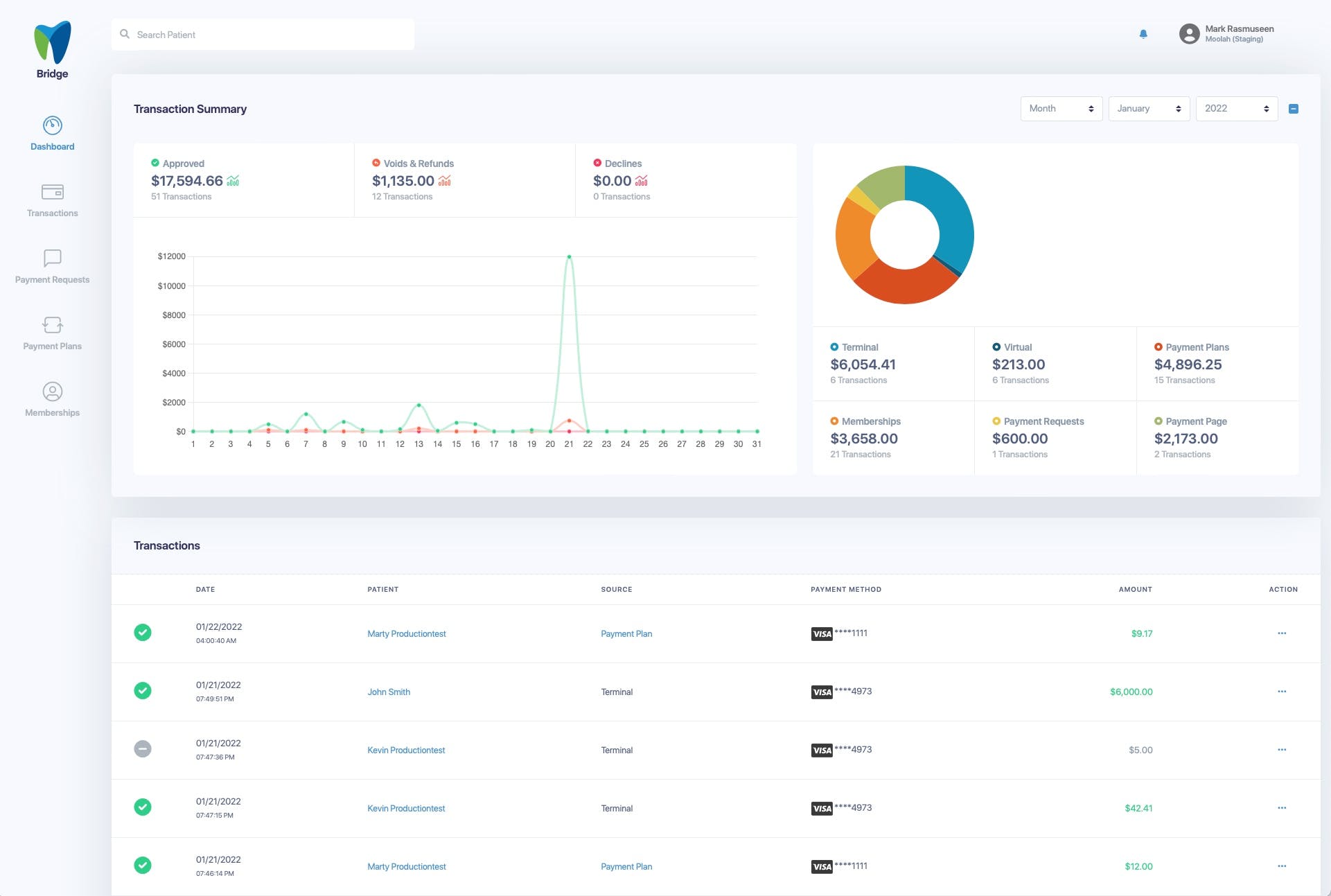The width and height of the screenshot is (1331, 896).
Task: Open the 2022 year dropdown
Action: coord(1237,109)
